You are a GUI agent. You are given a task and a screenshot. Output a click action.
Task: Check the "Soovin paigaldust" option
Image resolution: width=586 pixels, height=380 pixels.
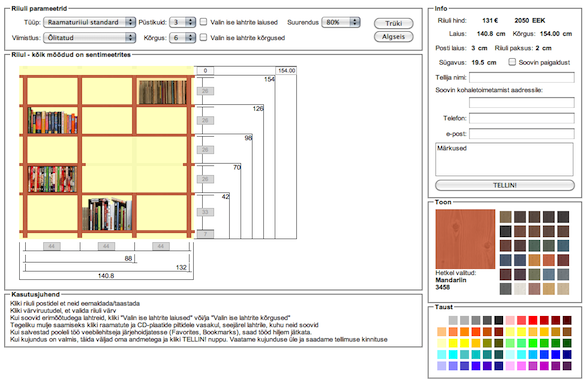(x=512, y=62)
